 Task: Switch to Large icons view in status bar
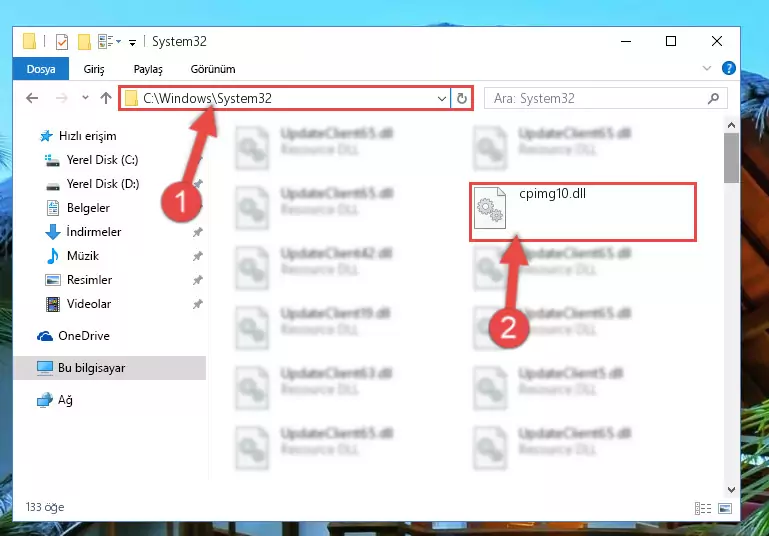click(x=725, y=509)
